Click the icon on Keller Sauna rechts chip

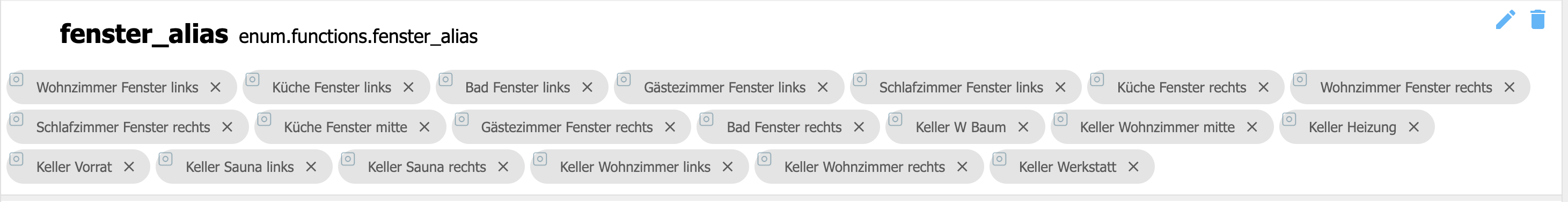coord(348,158)
